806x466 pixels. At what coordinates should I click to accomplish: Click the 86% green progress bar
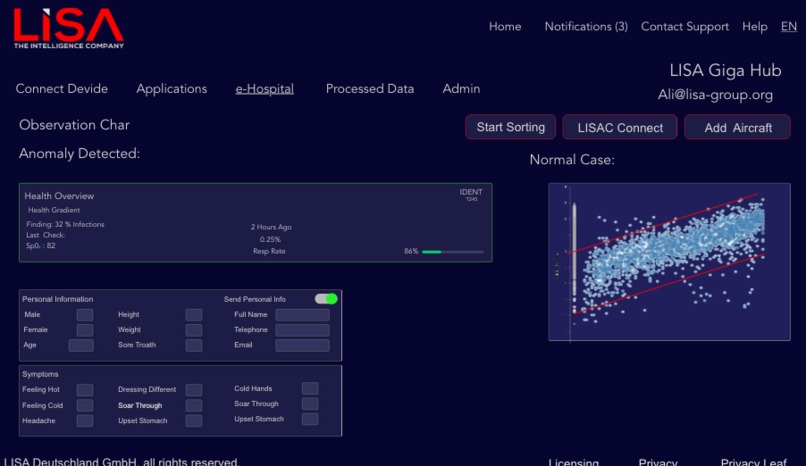453,252
